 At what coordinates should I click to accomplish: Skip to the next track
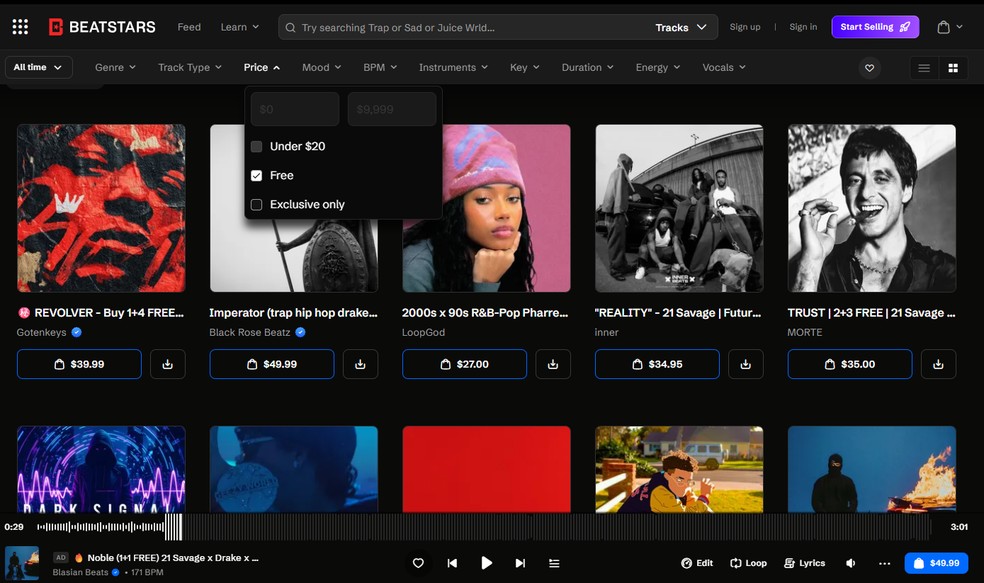[x=520, y=563]
